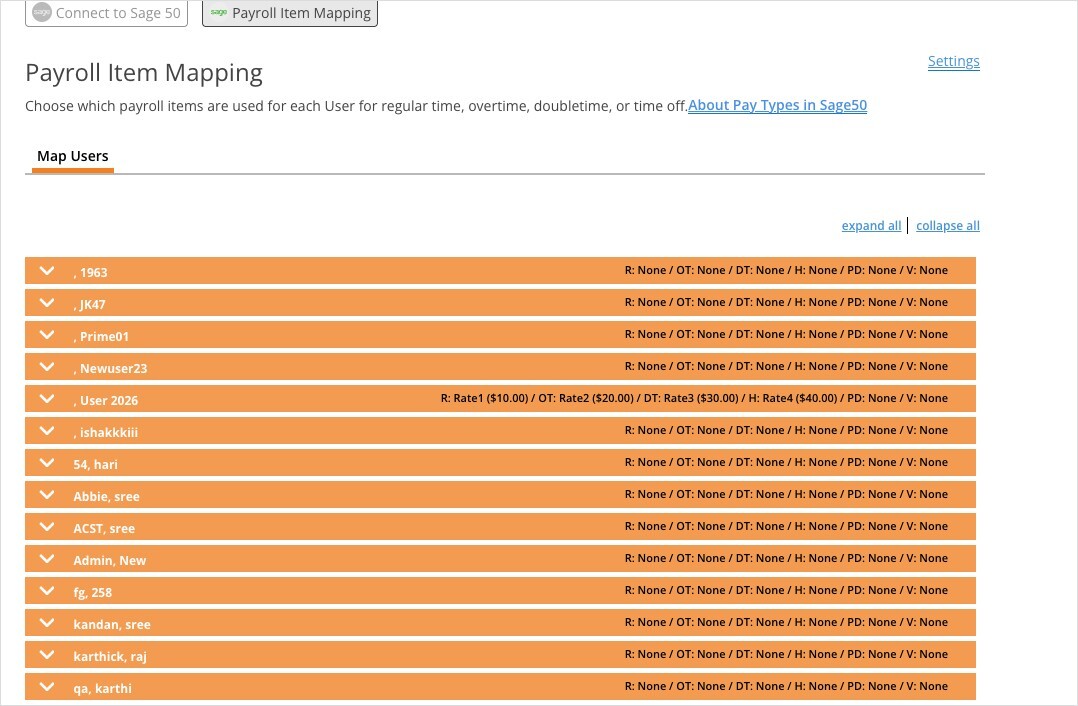
Task: Expand the 'Abbie, sree' row chevron
Action: (x=47, y=494)
